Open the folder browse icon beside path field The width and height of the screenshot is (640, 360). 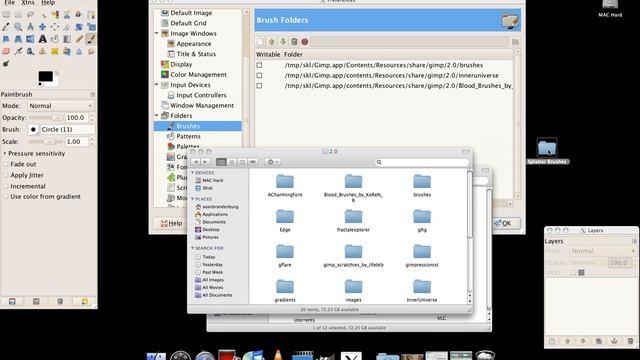(x=515, y=42)
